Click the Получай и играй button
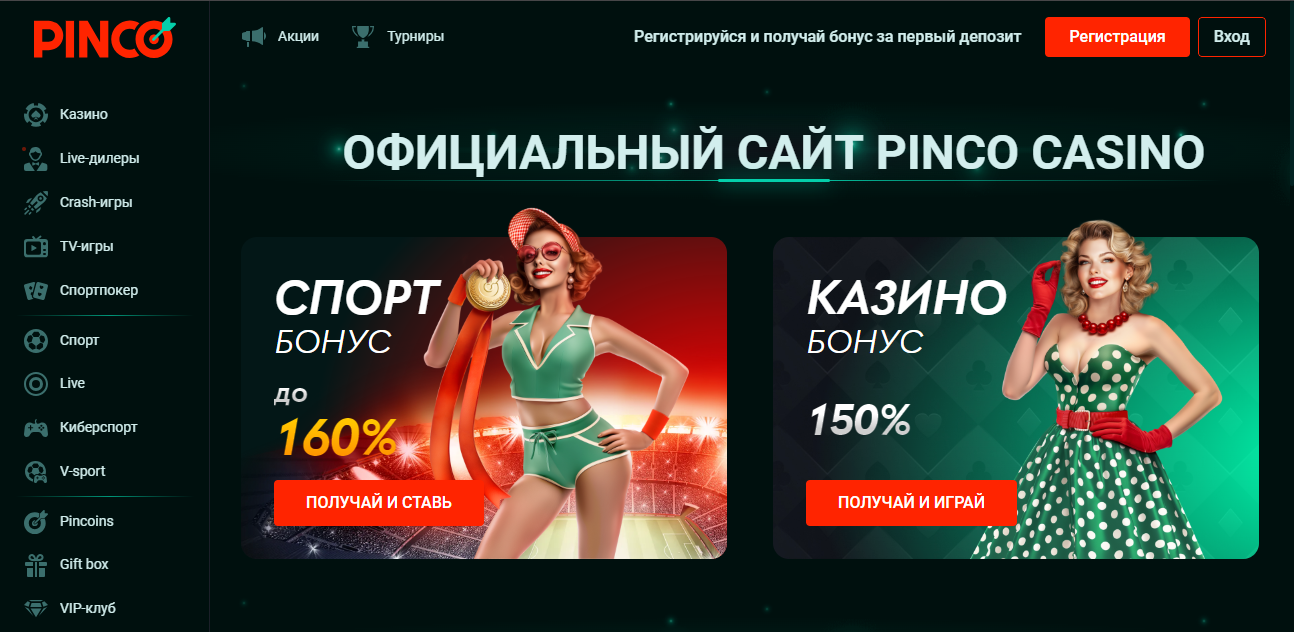The height and width of the screenshot is (632, 1294). tap(911, 503)
